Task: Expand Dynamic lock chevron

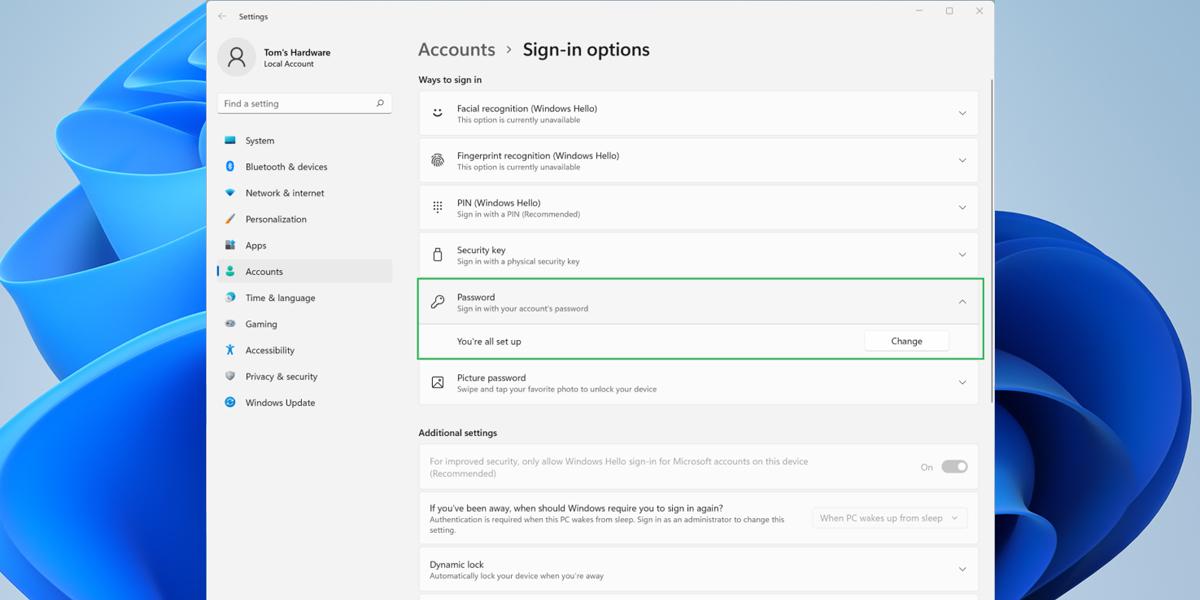Action: click(x=963, y=570)
